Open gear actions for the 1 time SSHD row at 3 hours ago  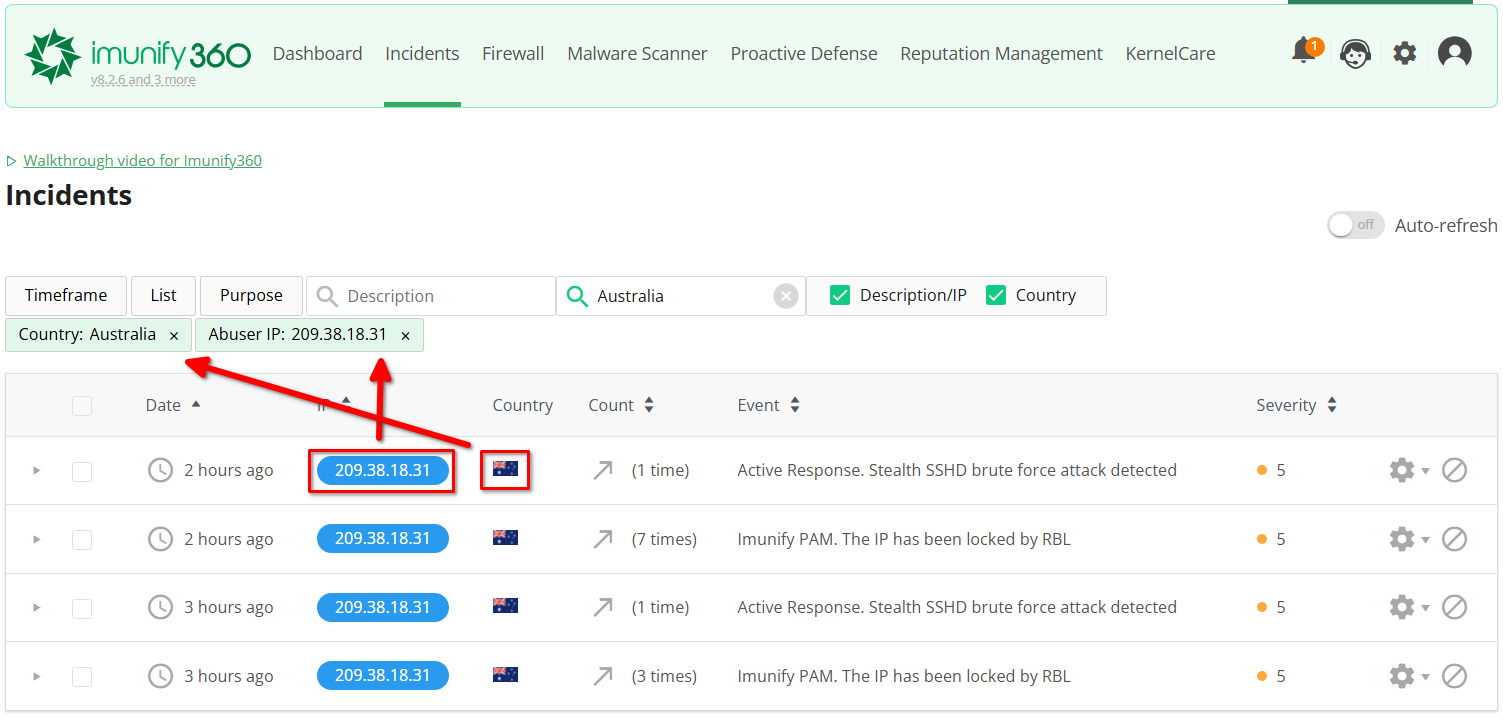pos(1408,607)
